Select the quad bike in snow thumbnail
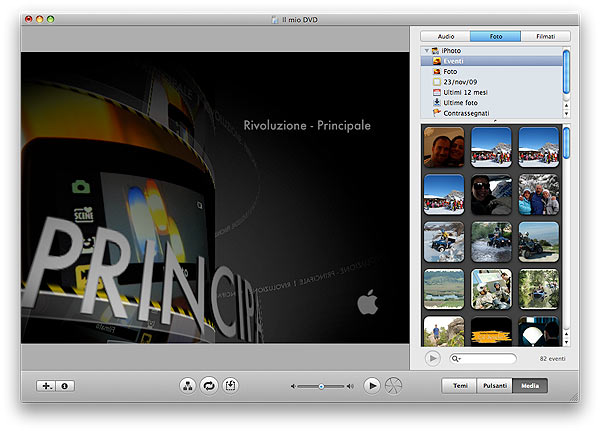Image resolution: width=600 pixels, height=431 pixels. pos(444,242)
